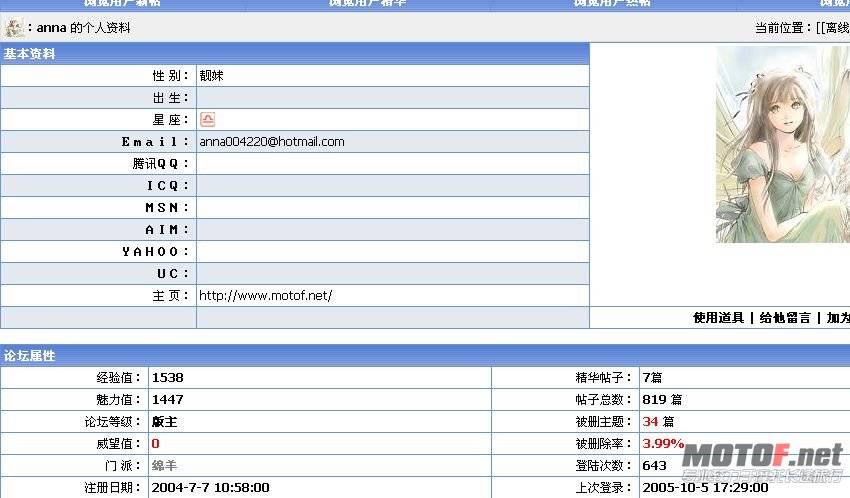Click the deletion rate 3.99%
This screenshot has width=850, height=498.
pos(663,443)
